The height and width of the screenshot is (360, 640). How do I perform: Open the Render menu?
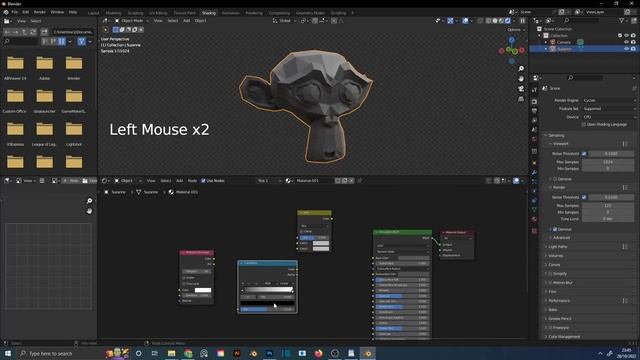40,12
